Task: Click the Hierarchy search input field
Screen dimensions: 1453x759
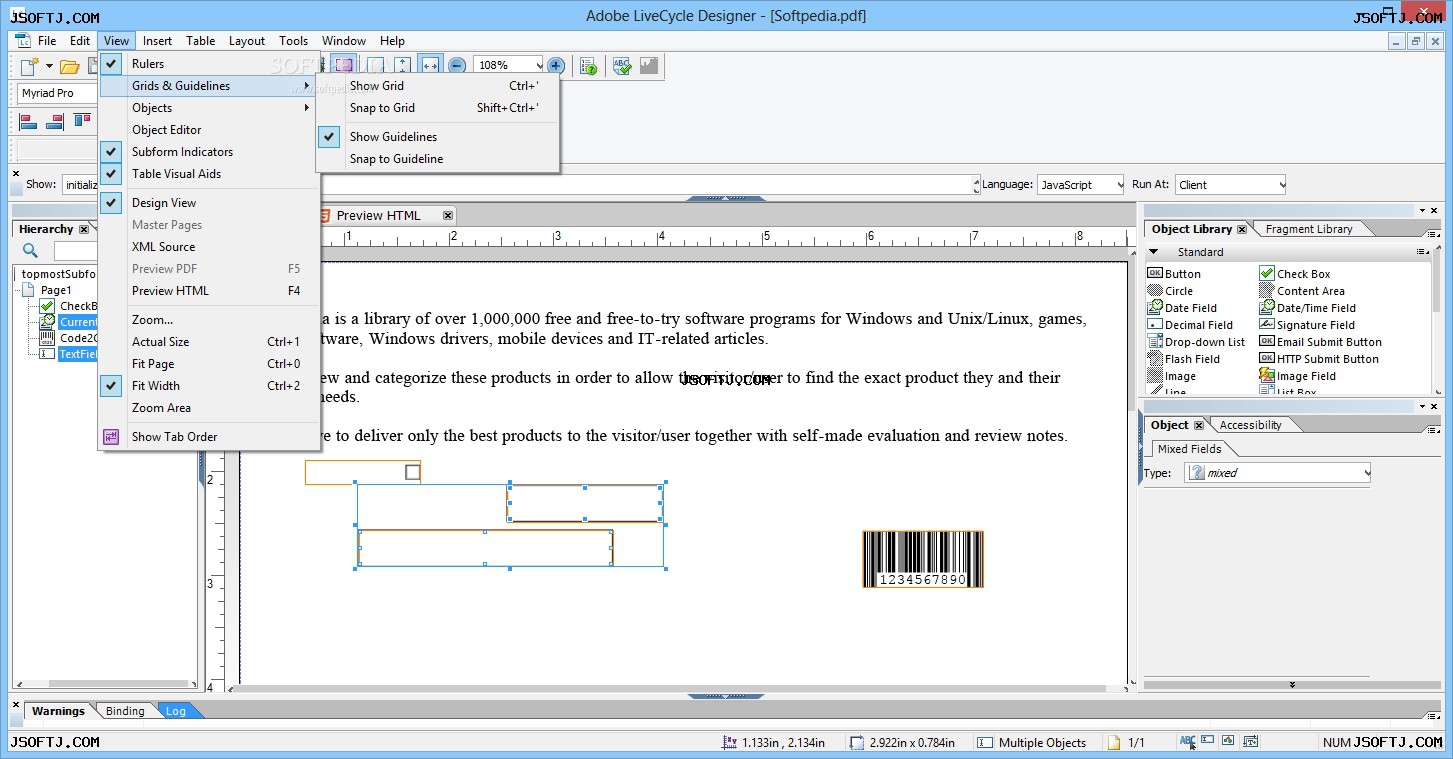Action: (x=77, y=251)
